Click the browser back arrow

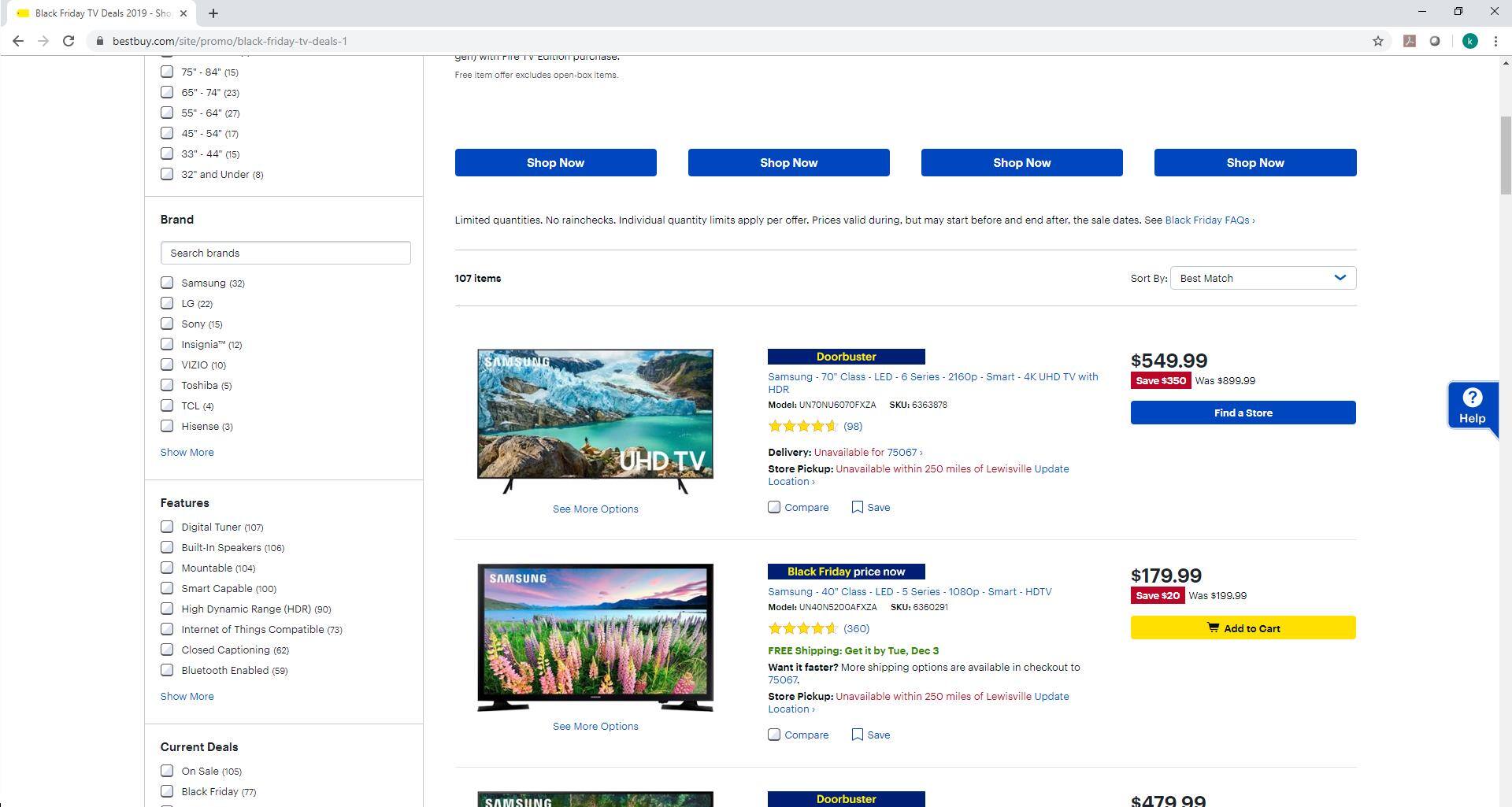tap(17, 41)
